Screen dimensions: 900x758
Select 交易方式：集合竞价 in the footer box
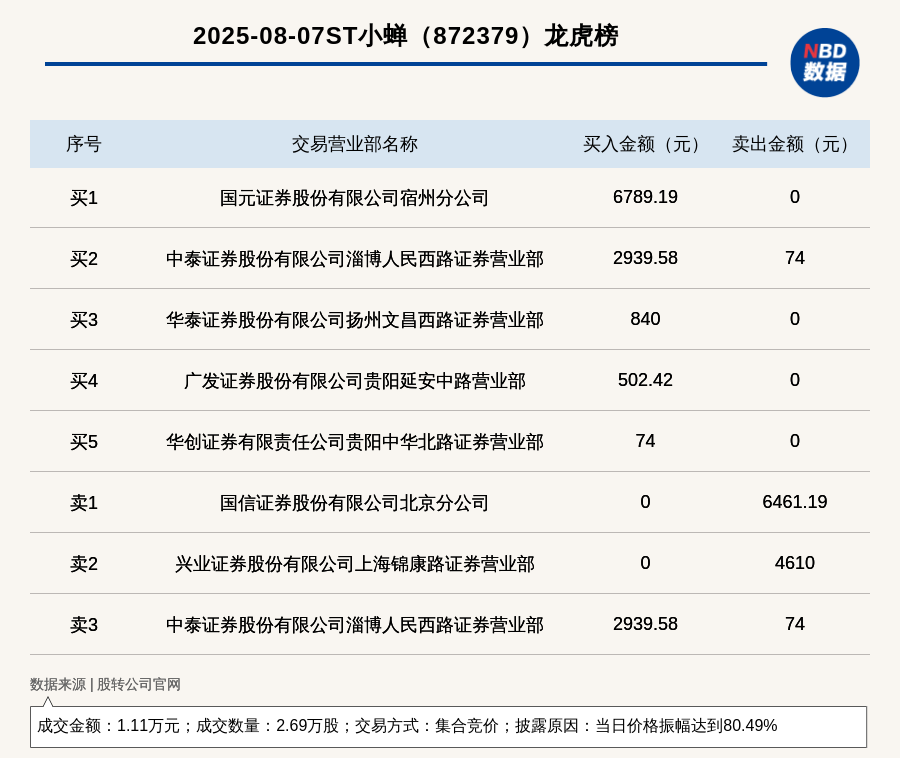click(x=426, y=726)
